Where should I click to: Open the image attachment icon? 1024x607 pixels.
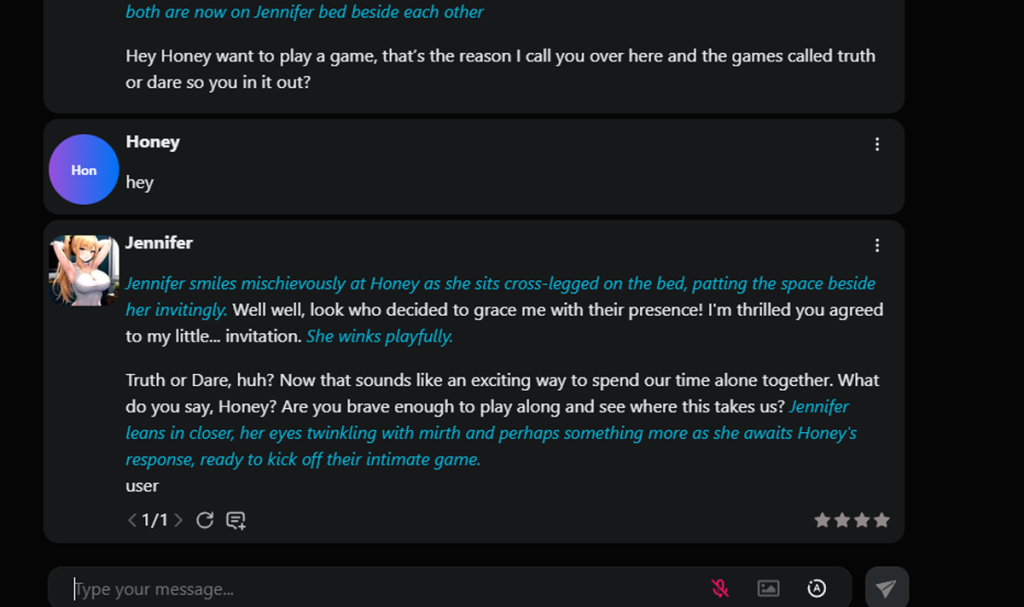click(768, 588)
